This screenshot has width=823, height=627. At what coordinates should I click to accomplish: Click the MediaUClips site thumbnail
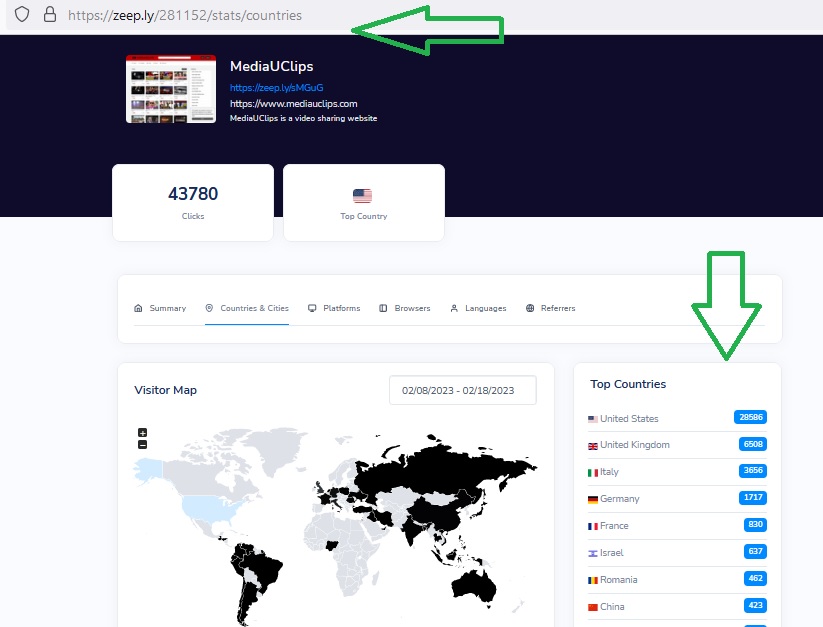[x=171, y=89]
